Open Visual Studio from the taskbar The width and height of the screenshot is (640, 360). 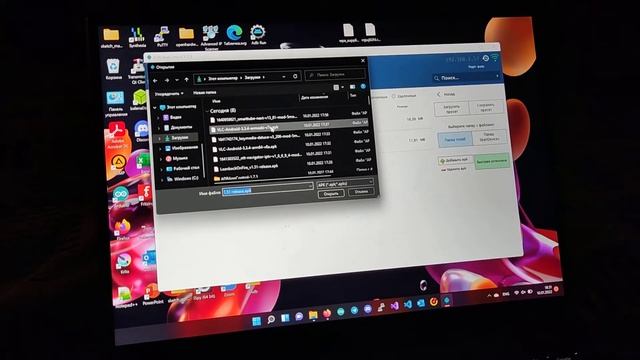[x=394, y=306]
